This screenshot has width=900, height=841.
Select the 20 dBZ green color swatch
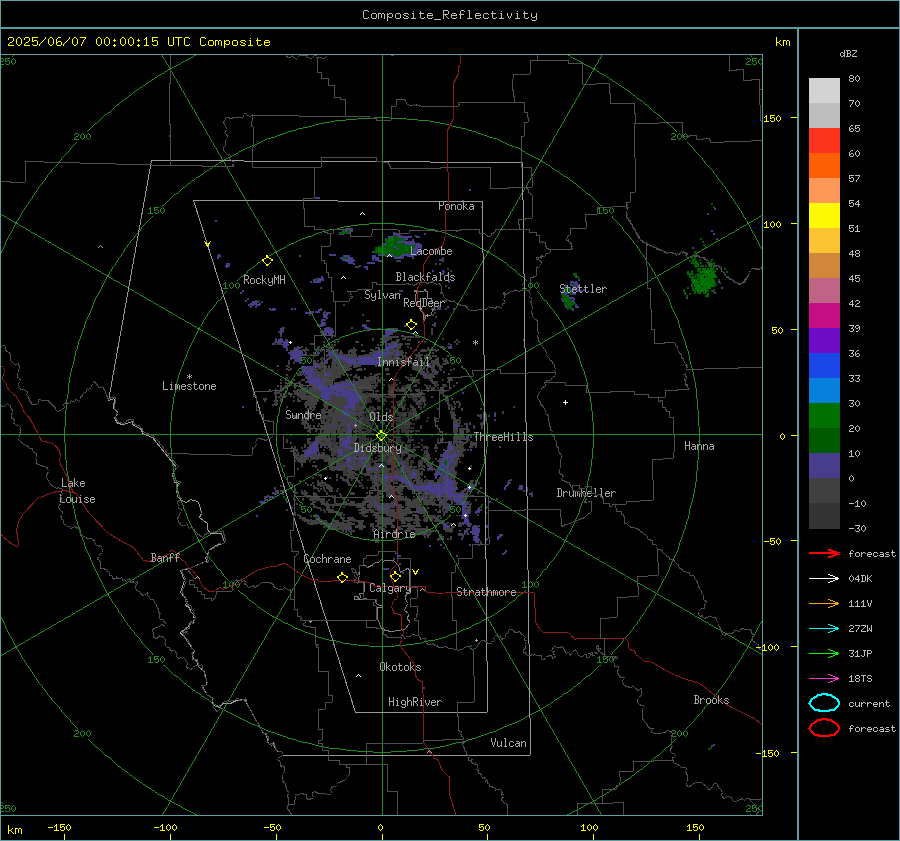point(824,416)
